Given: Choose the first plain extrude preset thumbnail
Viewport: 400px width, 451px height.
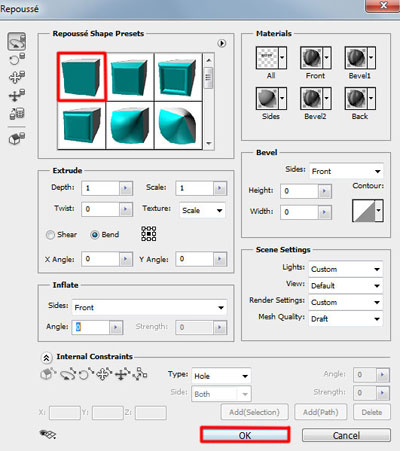Looking at the screenshot, I should [82, 77].
